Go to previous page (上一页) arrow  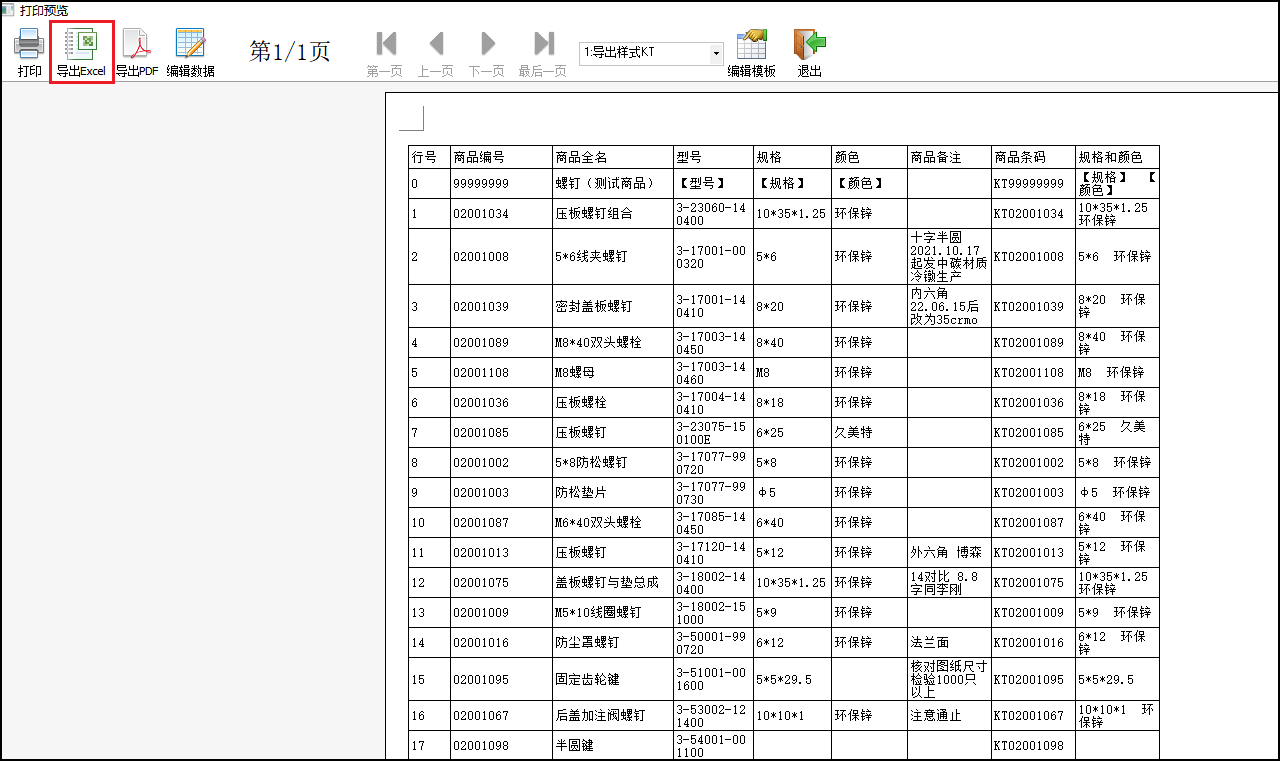click(436, 44)
